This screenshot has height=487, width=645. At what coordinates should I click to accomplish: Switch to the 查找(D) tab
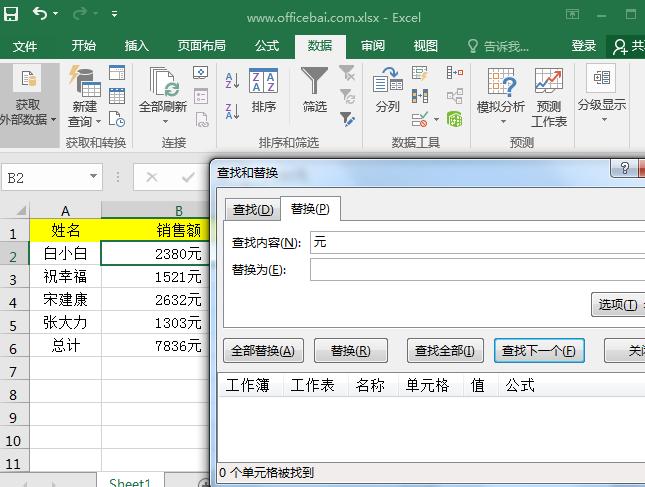[x=253, y=210]
